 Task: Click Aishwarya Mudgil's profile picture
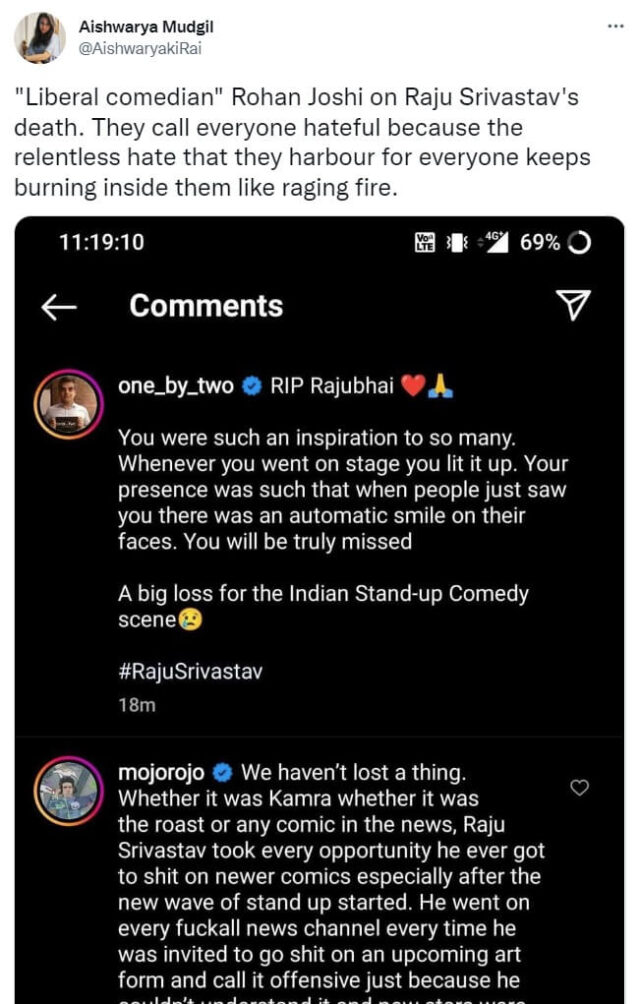40,38
